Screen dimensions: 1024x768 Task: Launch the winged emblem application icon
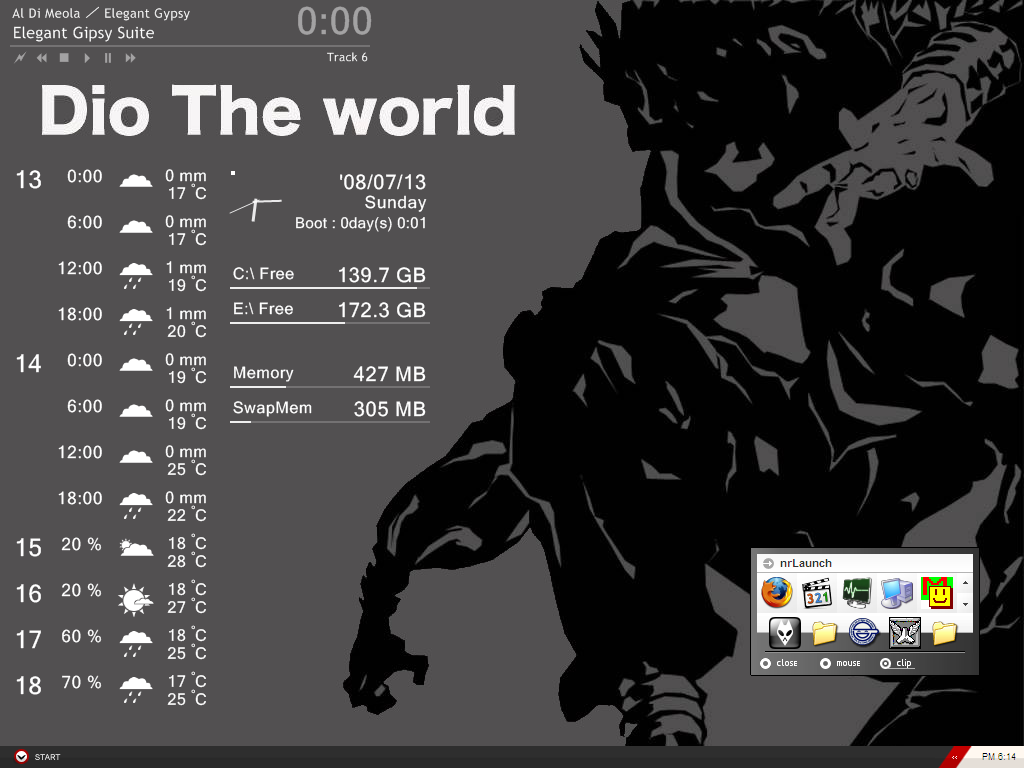[904, 632]
